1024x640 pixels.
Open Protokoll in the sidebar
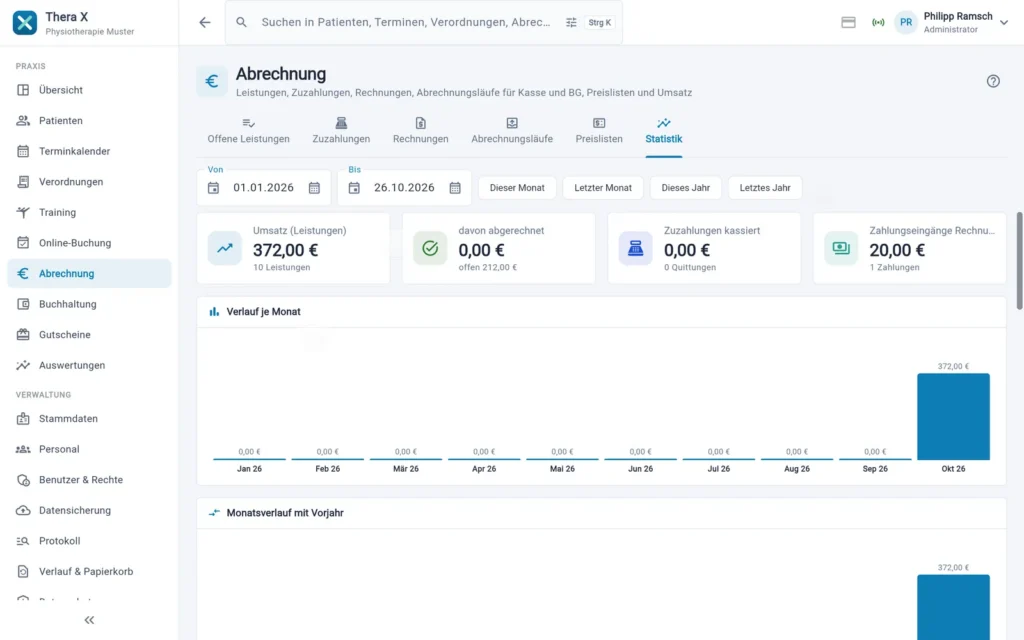click(x=89, y=541)
